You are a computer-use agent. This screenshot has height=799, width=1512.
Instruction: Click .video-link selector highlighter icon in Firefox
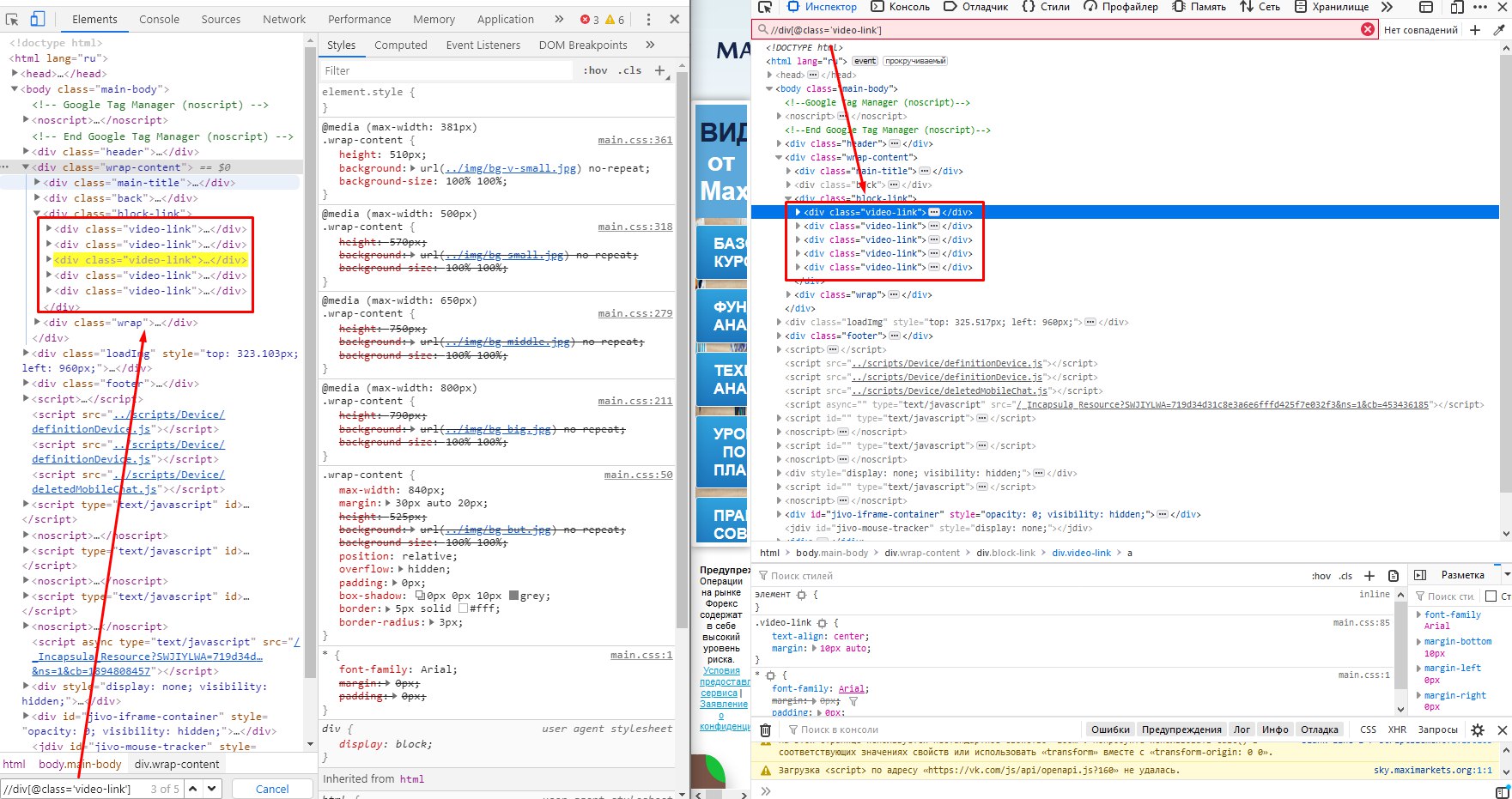pyautogui.click(x=822, y=623)
